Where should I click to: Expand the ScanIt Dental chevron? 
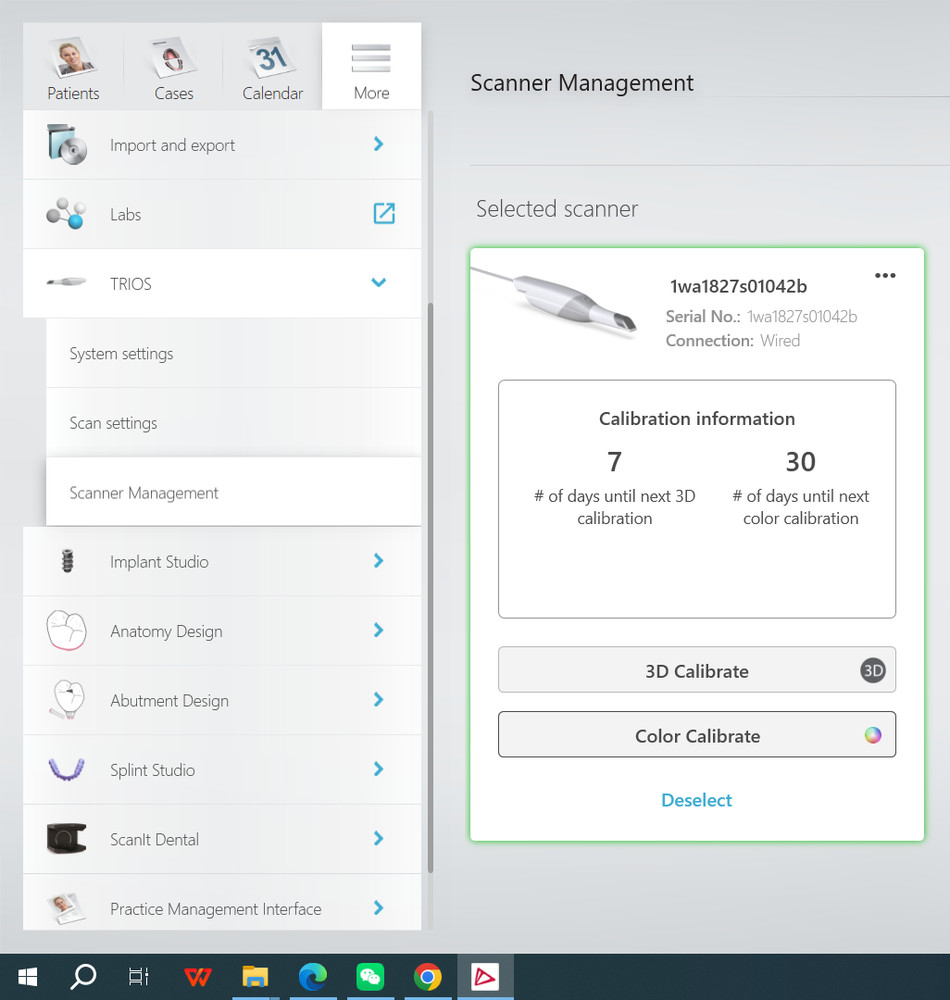coord(379,838)
